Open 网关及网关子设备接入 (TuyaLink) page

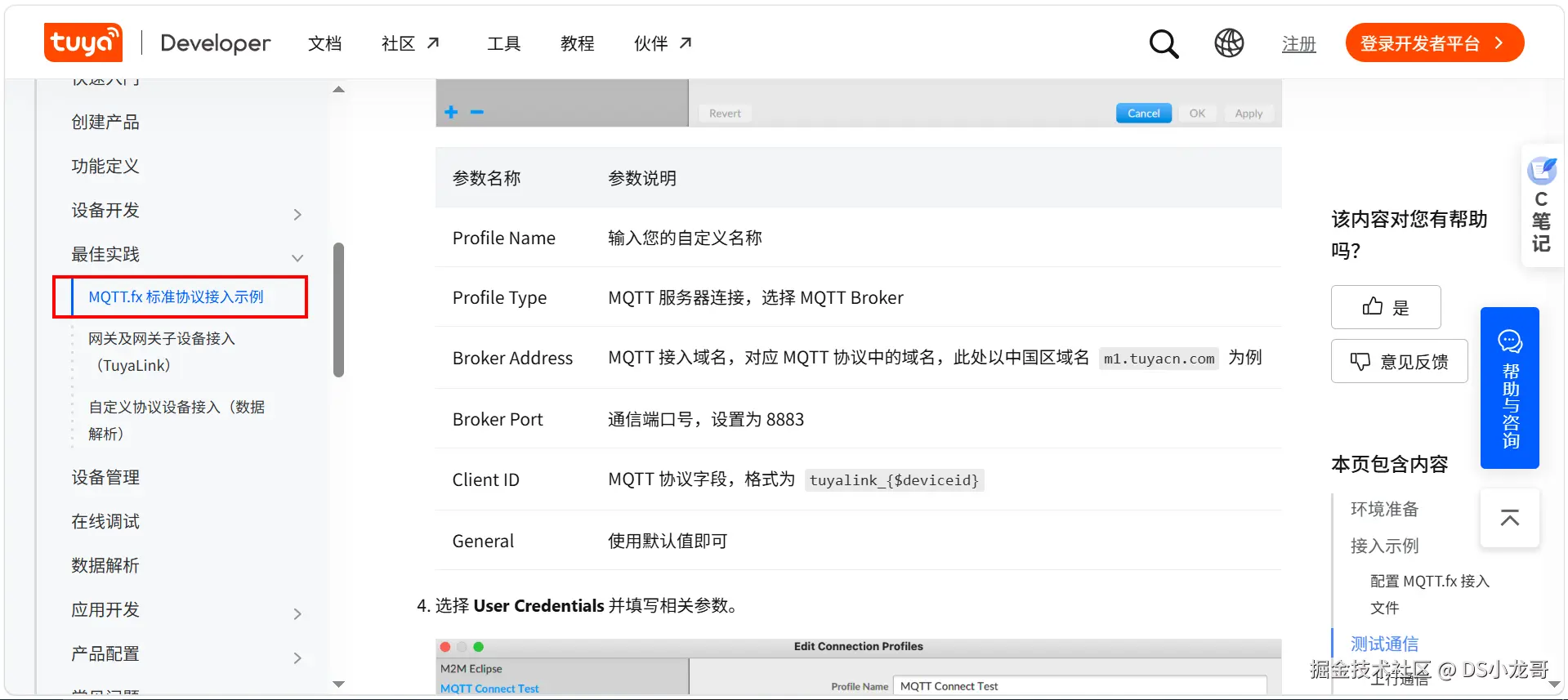[162, 351]
